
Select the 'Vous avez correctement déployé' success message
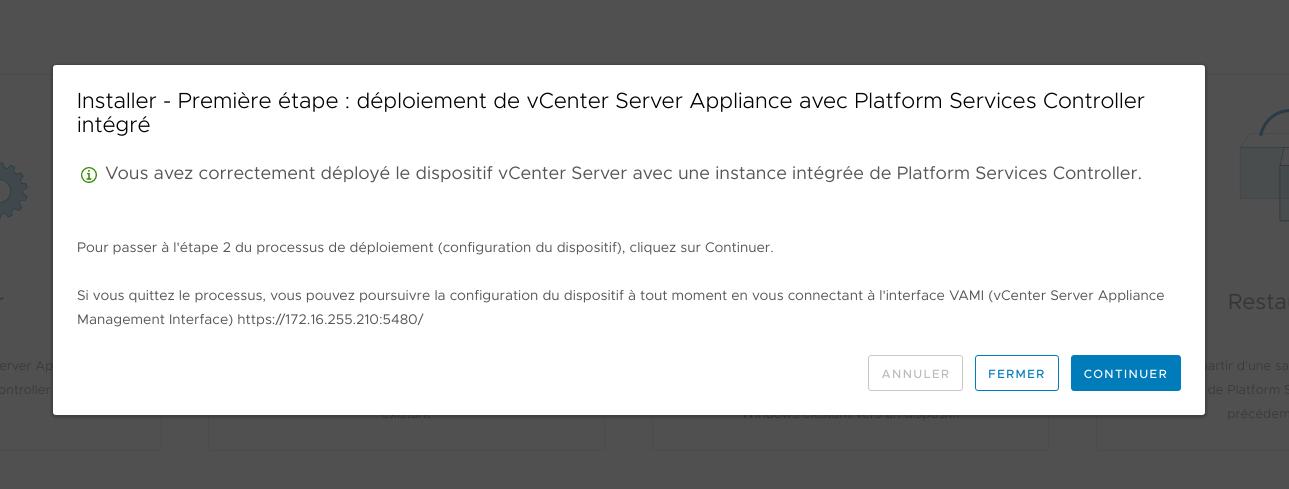click(x=623, y=173)
